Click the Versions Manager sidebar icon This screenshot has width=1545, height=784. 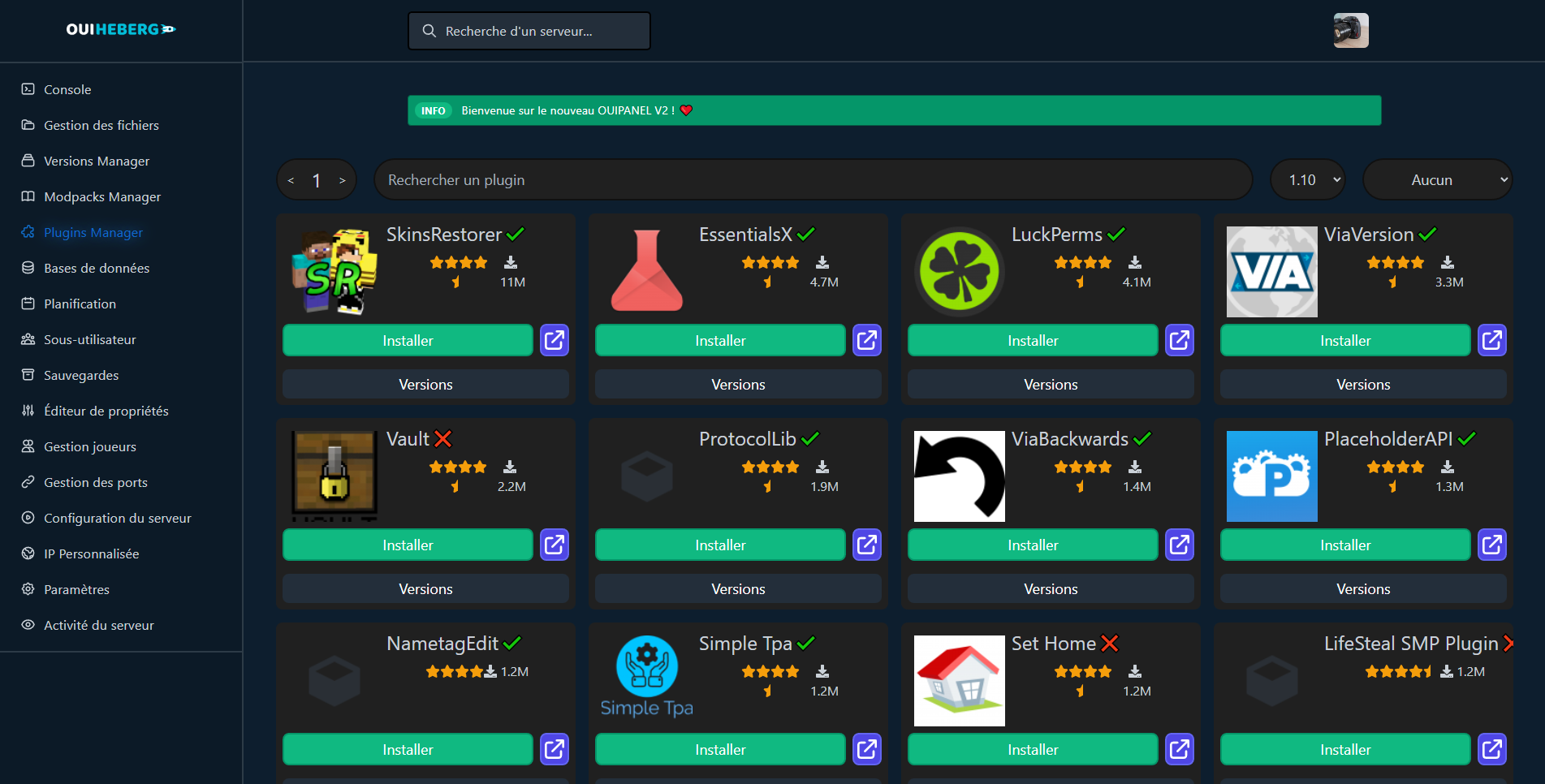[x=28, y=161]
